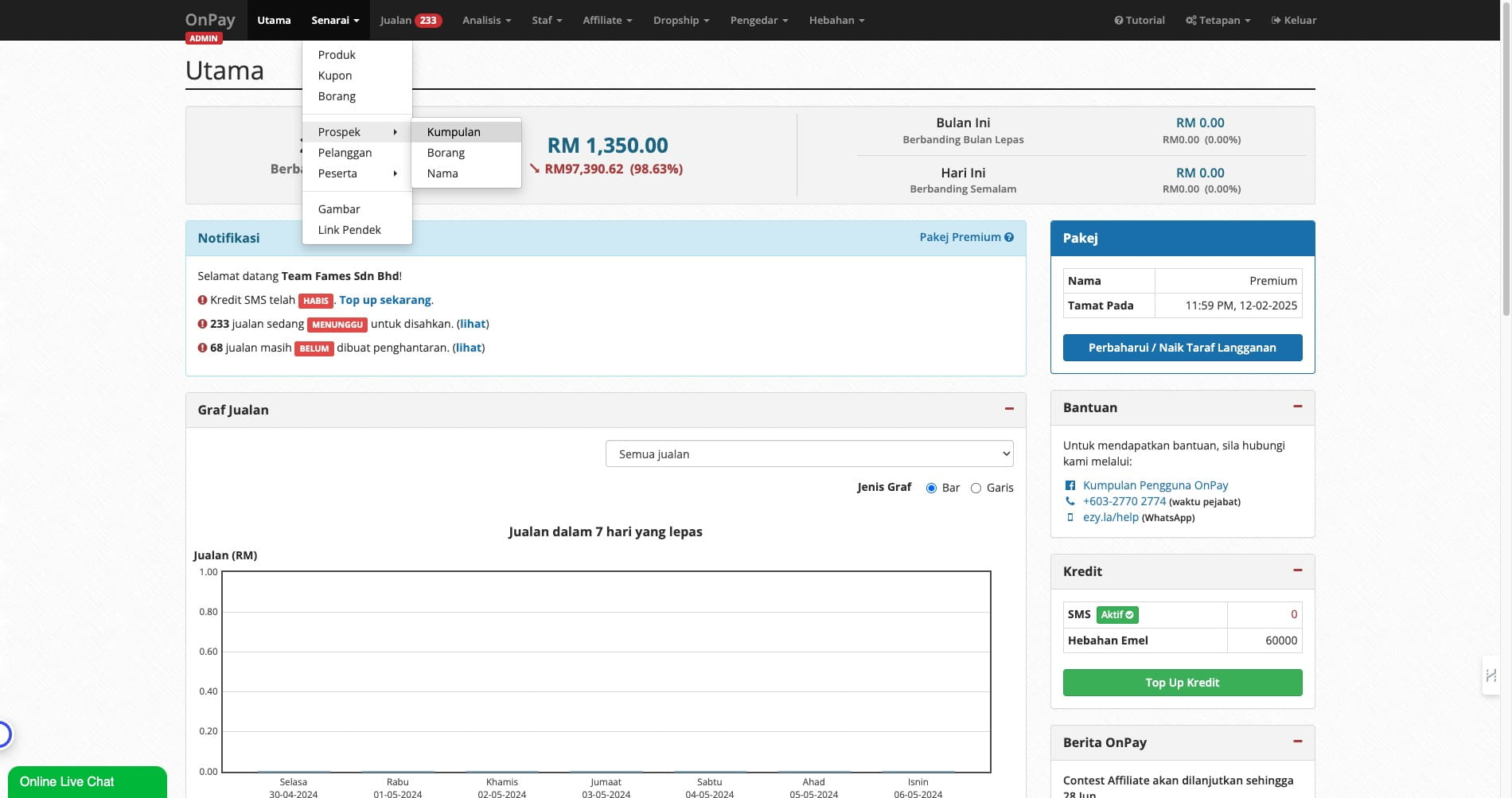
Task: Click Perbaharui / Naik Taraf Langganan button
Action: click(x=1183, y=348)
